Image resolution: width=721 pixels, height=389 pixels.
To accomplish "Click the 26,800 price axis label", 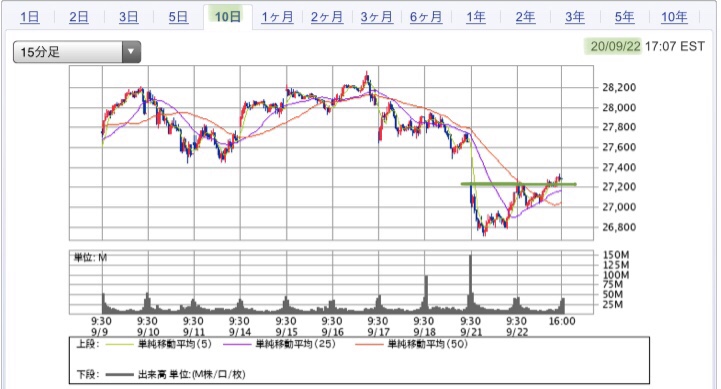I will tap(619, 227).
